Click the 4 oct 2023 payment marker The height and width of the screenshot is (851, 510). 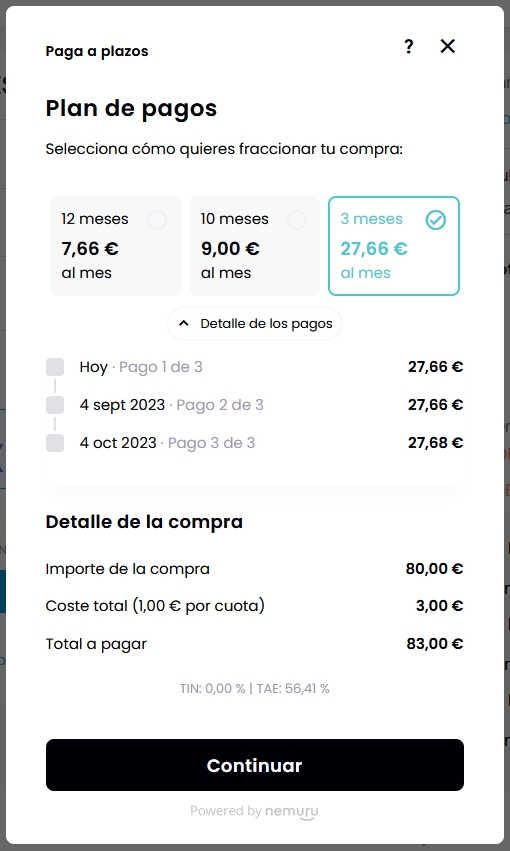(x=55, y=443)
